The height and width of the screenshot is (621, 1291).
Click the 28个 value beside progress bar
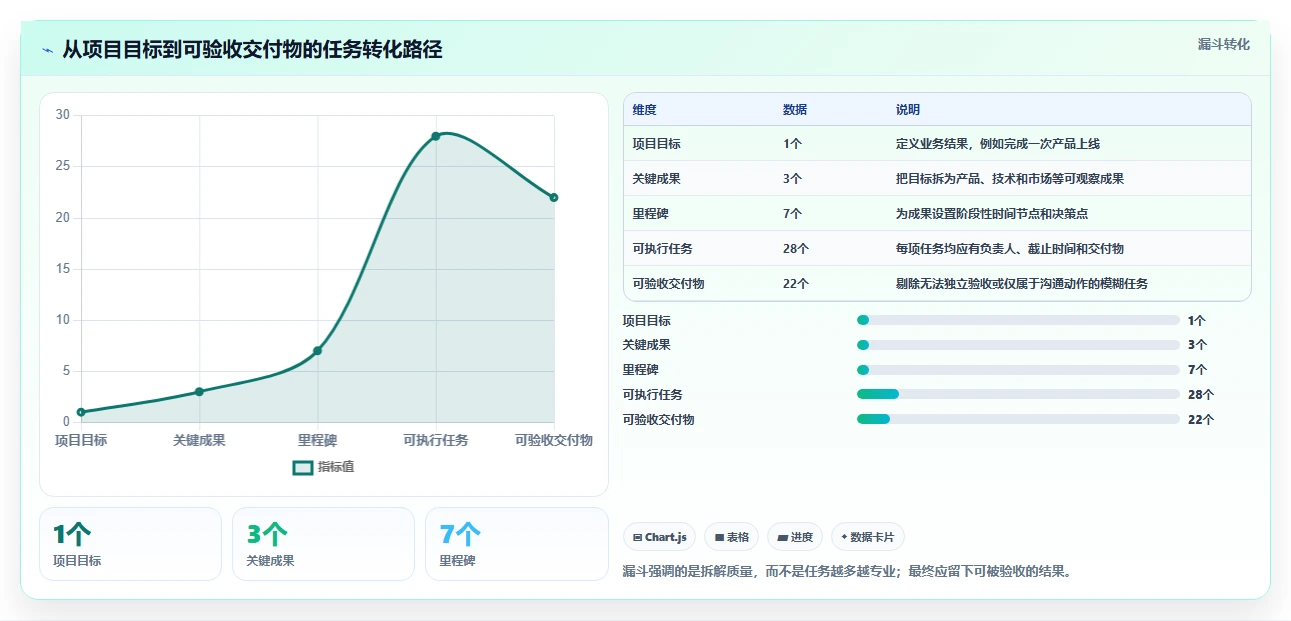click(x=1201, y=395)
